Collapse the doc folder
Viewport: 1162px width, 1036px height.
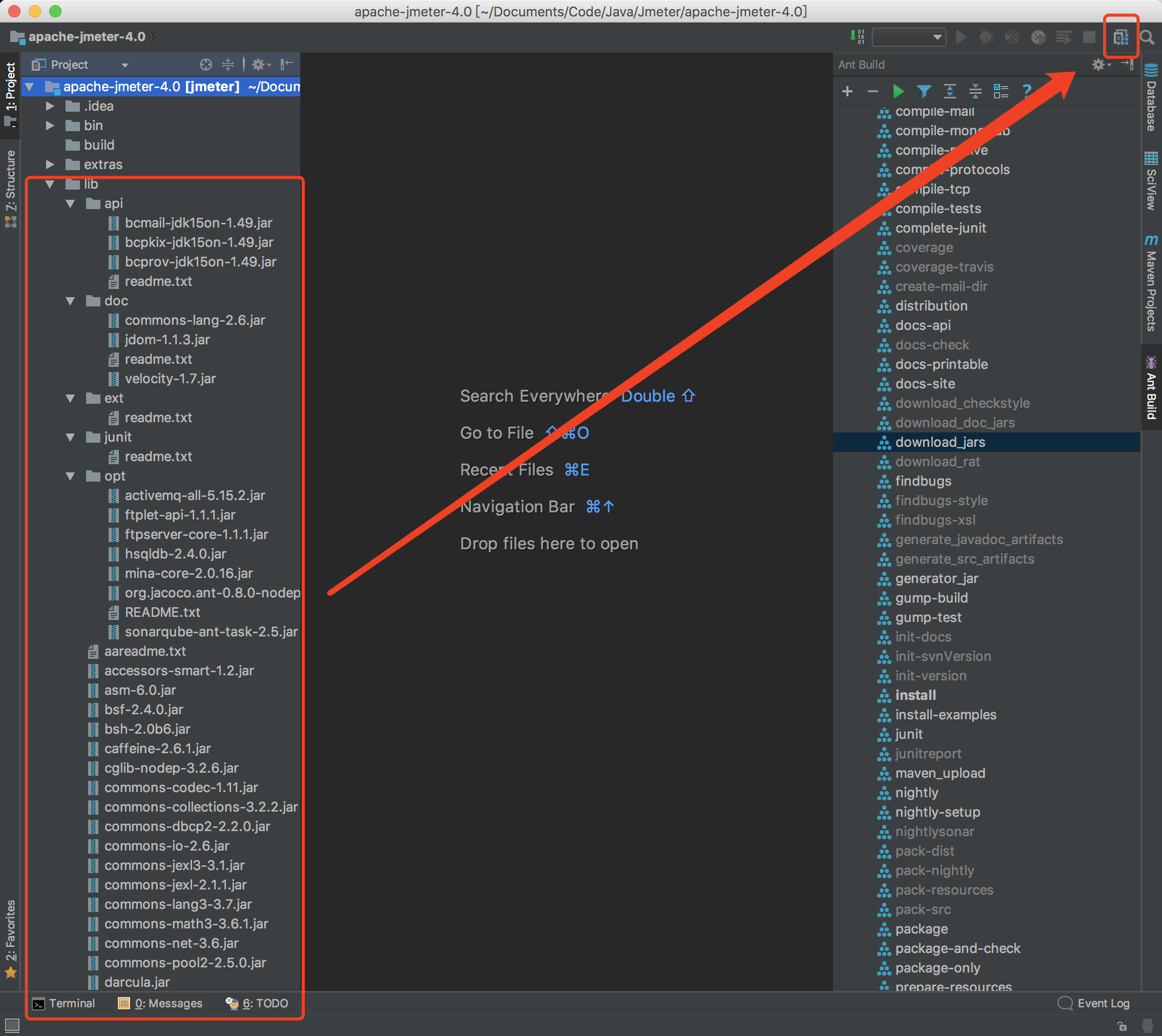point(71,301)
